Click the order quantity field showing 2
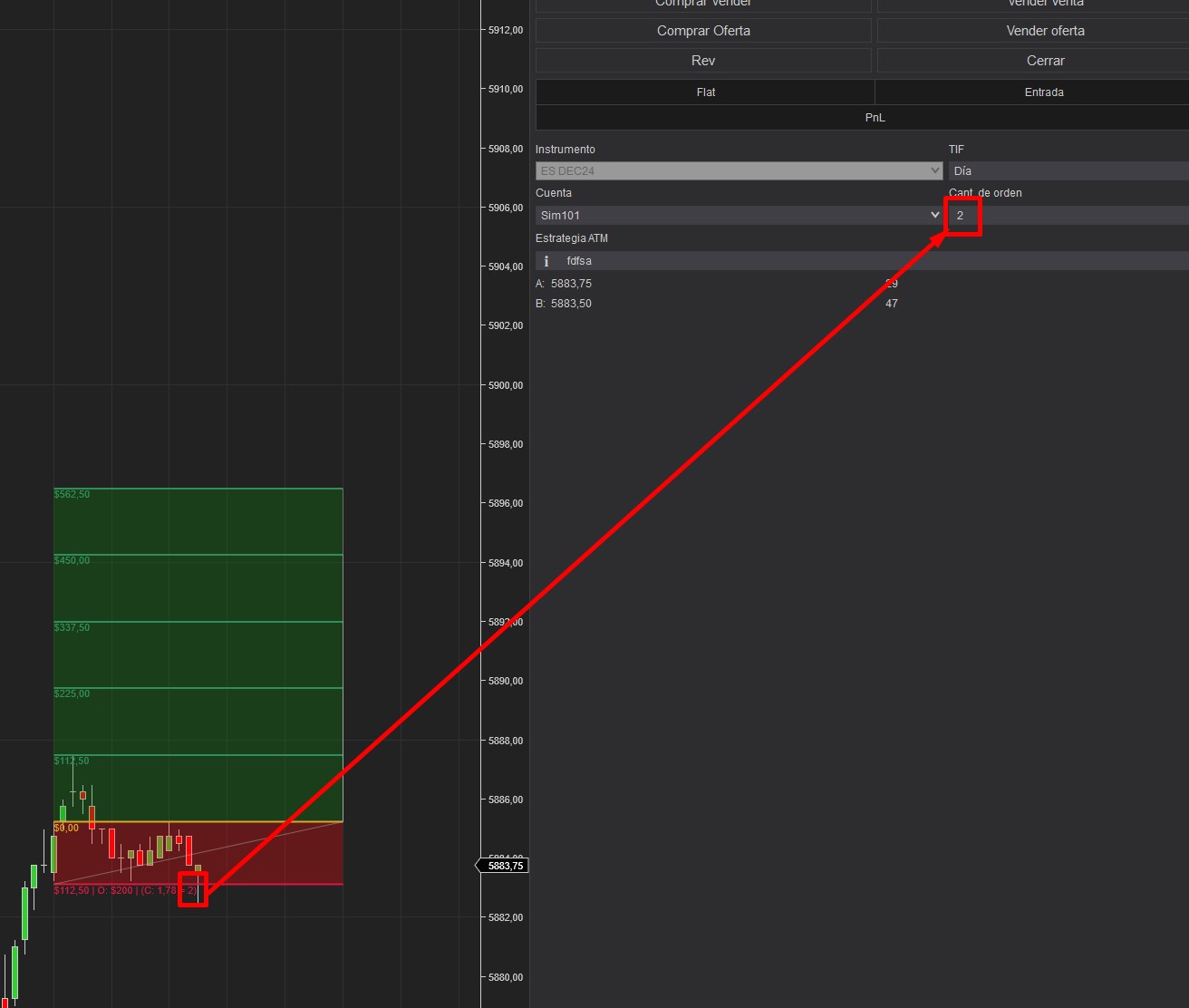 (x=1068, y=216)
